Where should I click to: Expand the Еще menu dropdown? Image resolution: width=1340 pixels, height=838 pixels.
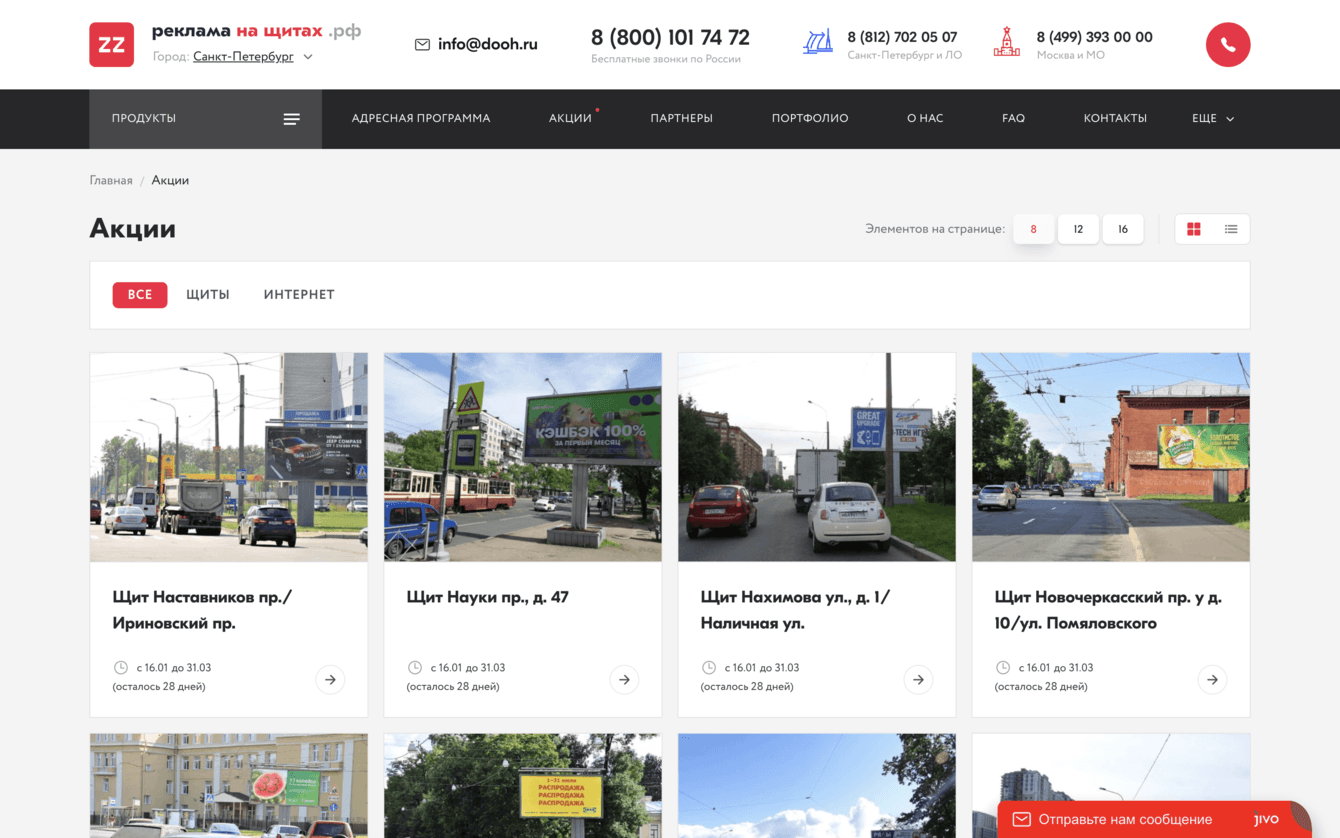(1213, 119)
